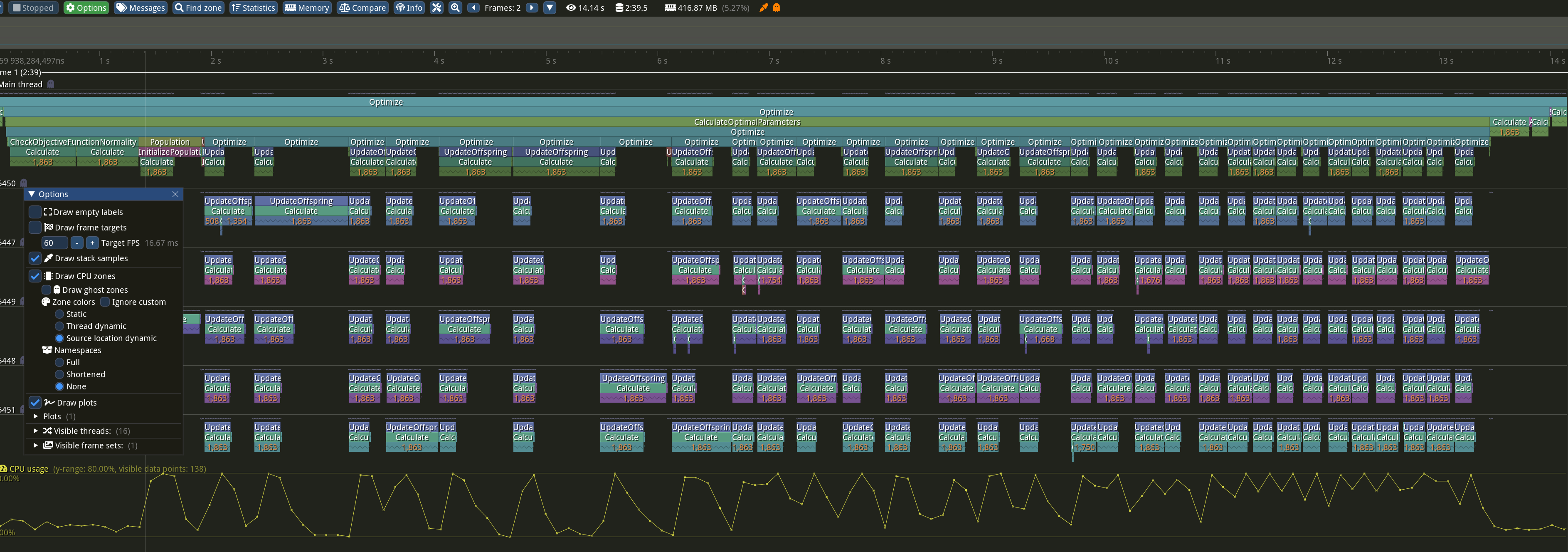Viewport: 1568px width, 552px height.
Task: Select Thread dynamic zone color option
Action: [60, 326]
